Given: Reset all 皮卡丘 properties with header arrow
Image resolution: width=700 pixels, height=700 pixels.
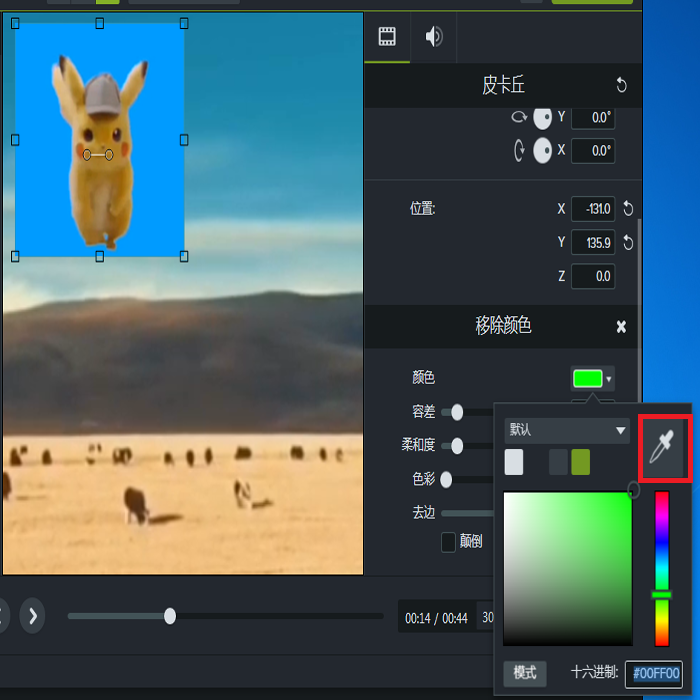Looking at the screenshot, I should coord(621,85).
